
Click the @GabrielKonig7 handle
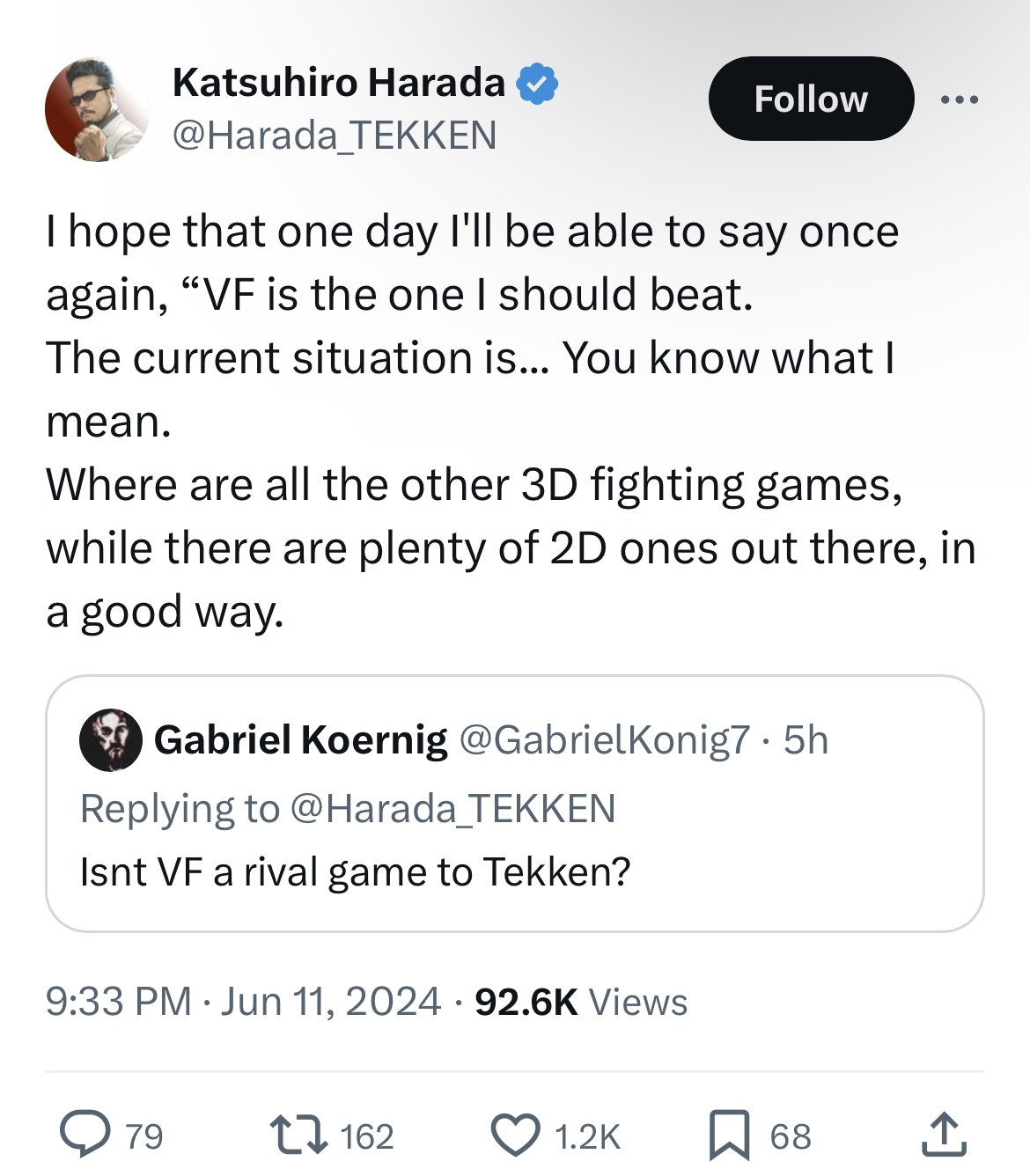point(605,739)
